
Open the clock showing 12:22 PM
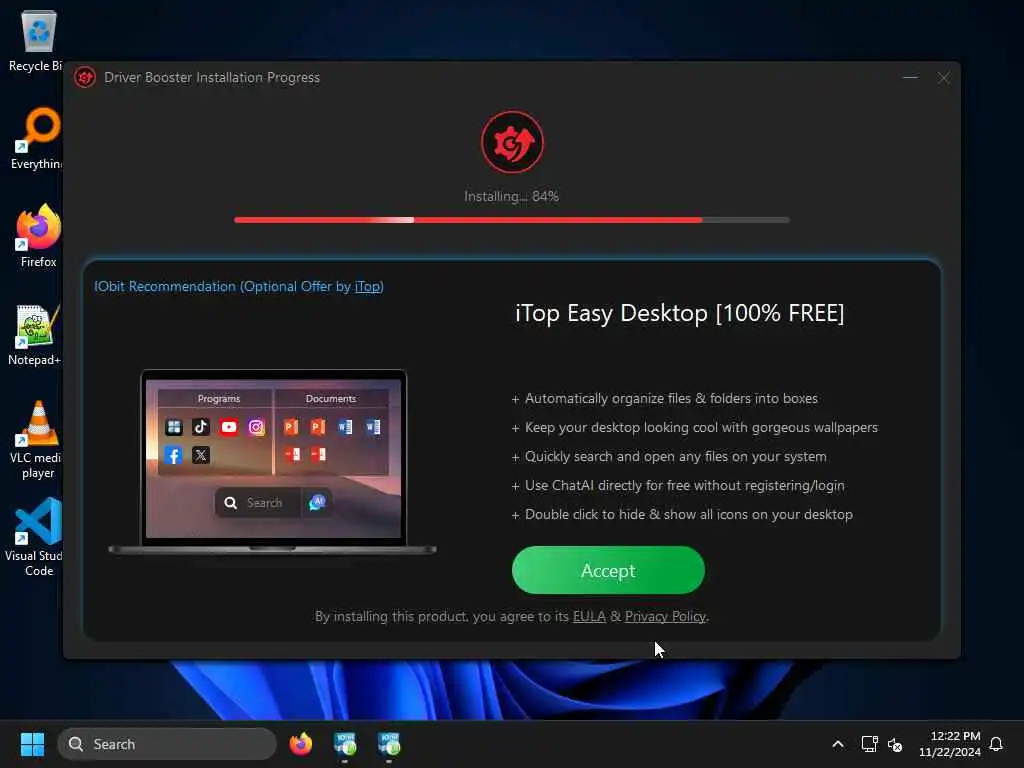950,744
